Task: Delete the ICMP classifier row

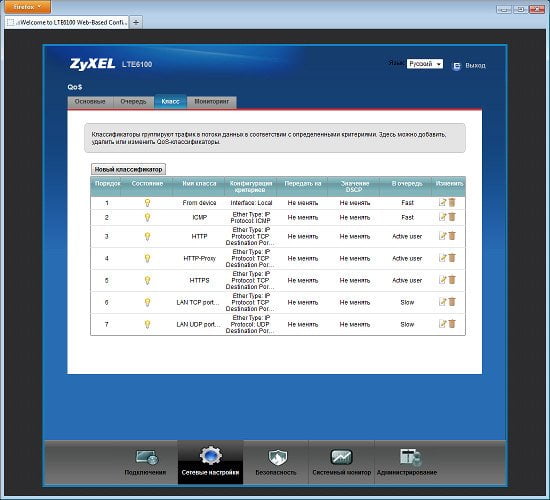Action: 452,217
